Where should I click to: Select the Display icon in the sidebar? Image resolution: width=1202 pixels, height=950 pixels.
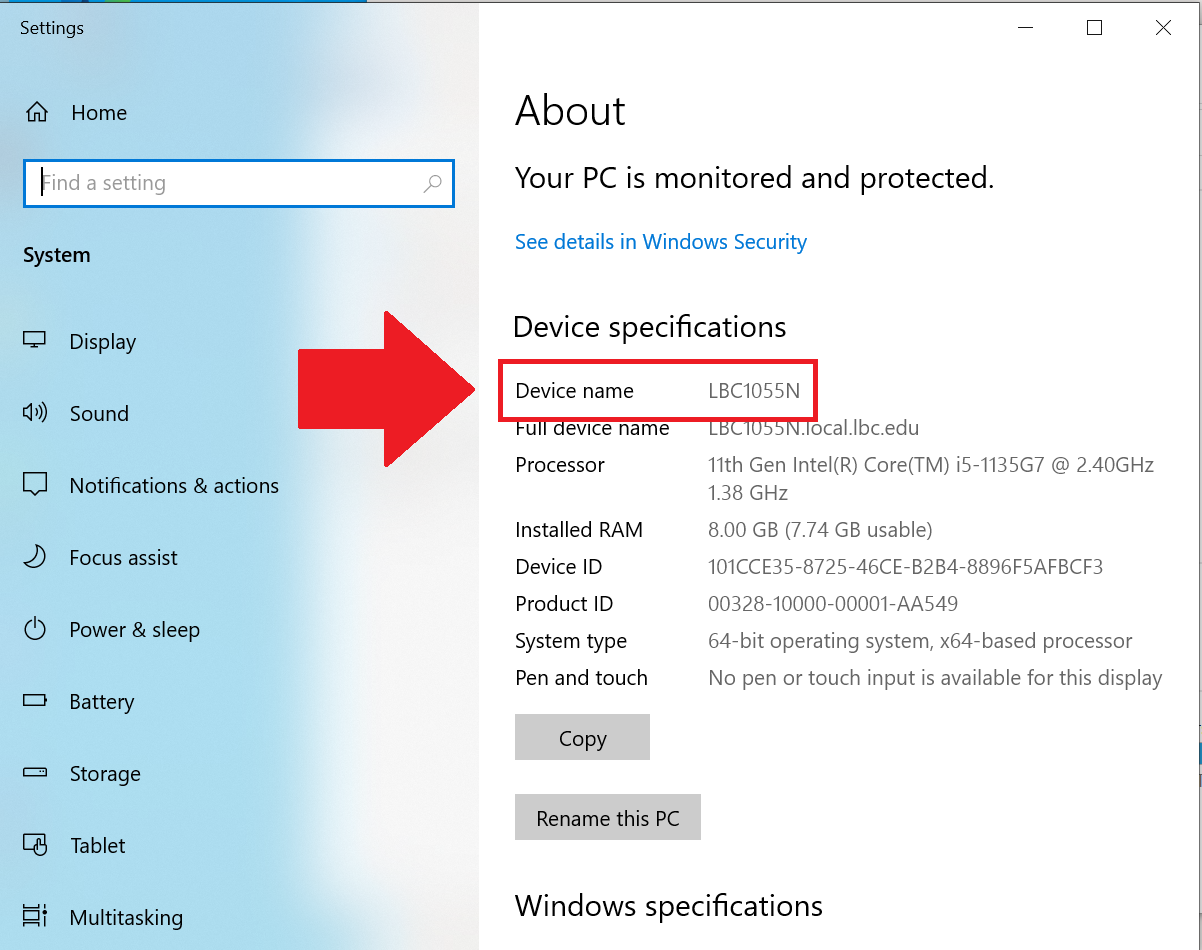[34, 341]
